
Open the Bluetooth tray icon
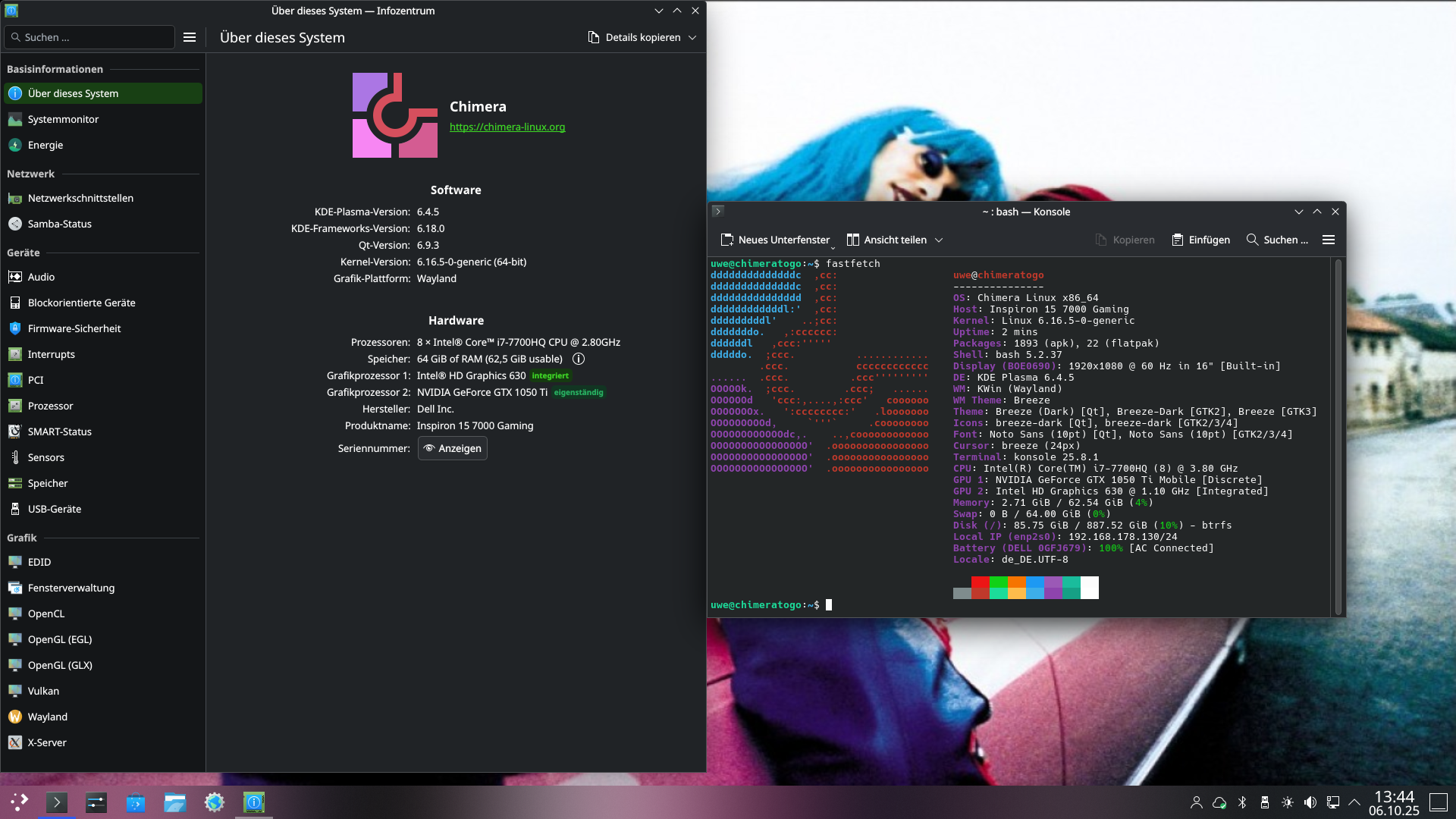(x=1242, y=802)
